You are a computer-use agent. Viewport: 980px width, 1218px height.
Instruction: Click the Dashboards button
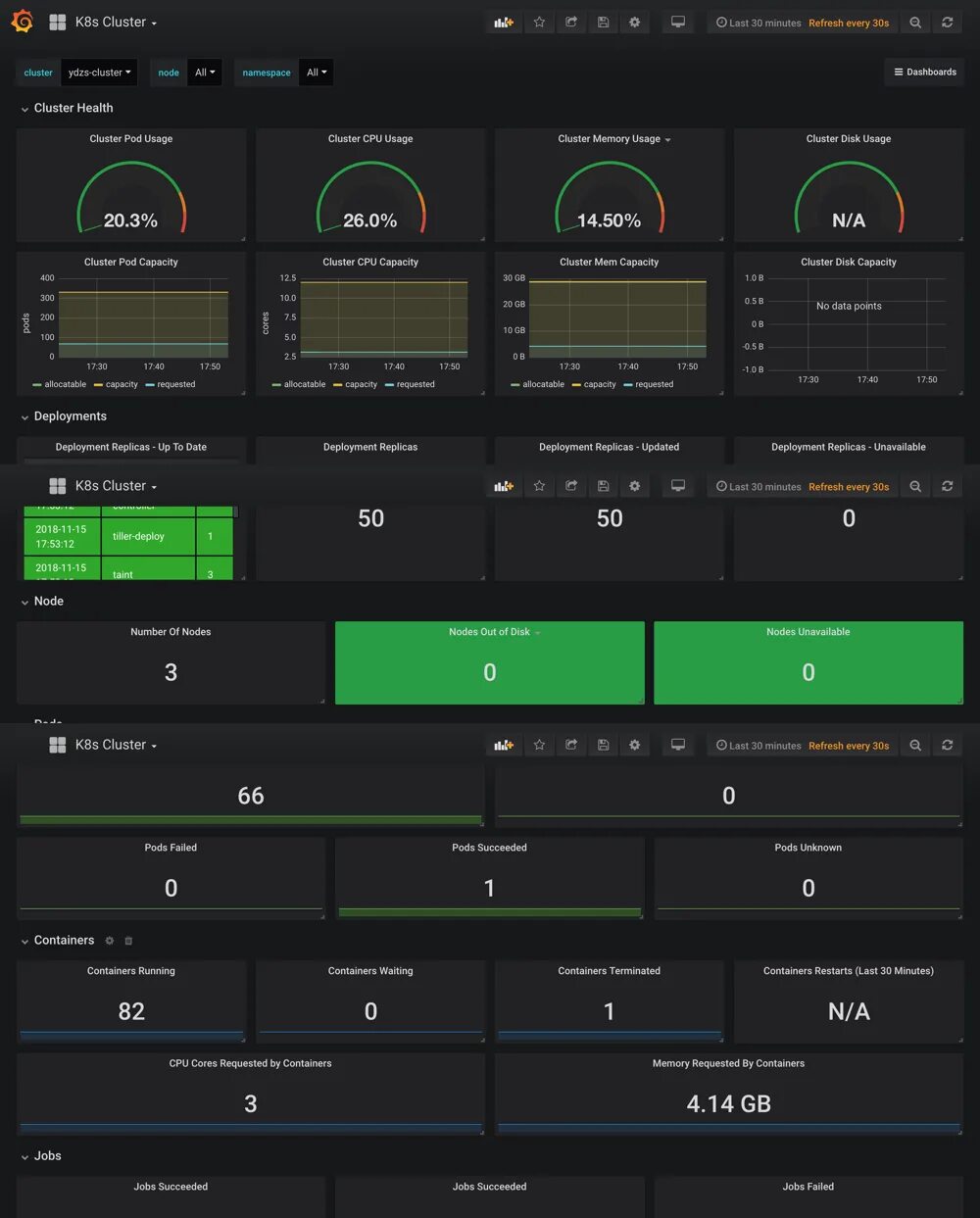pyautogui.click(x=923, y=72)
